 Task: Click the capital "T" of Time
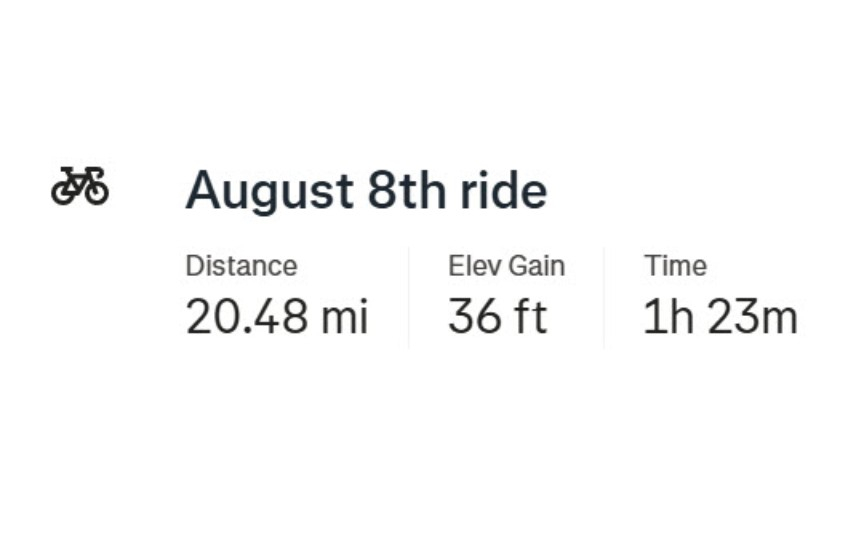(x=654, y=266)
